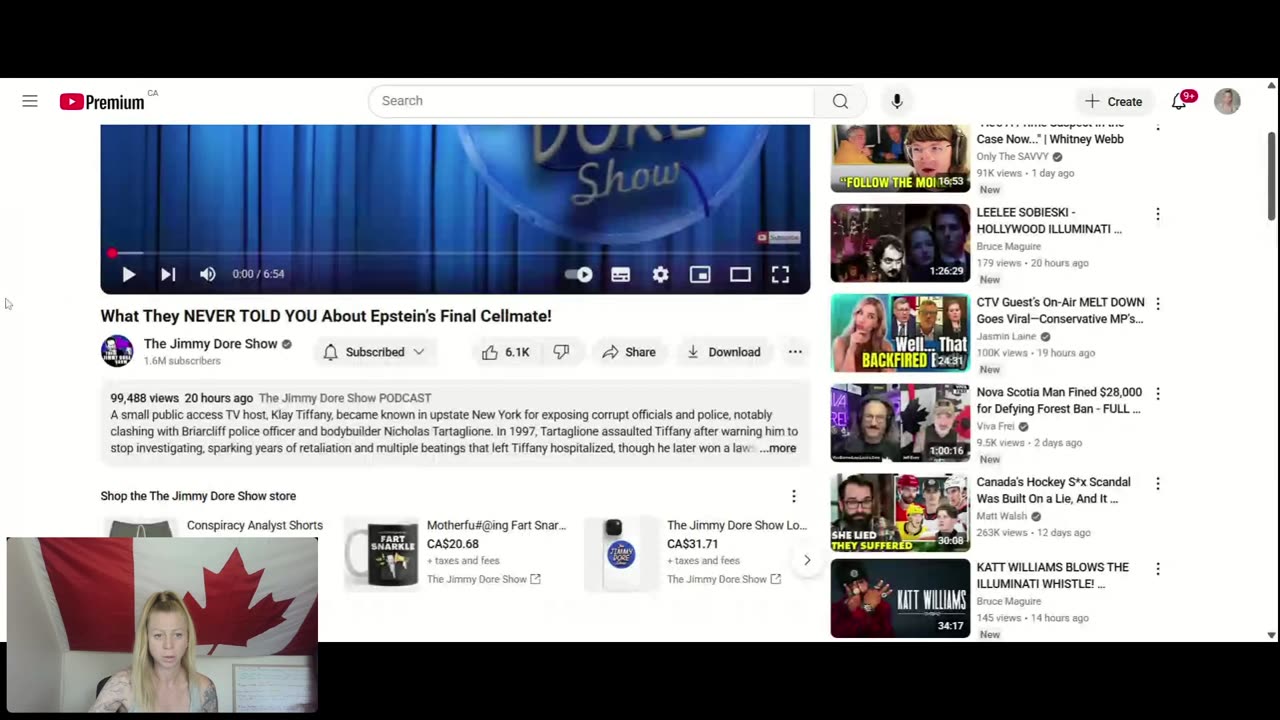Open options for Nova Scotia video
The image size is (1280, 720).
pos(1158,394)
